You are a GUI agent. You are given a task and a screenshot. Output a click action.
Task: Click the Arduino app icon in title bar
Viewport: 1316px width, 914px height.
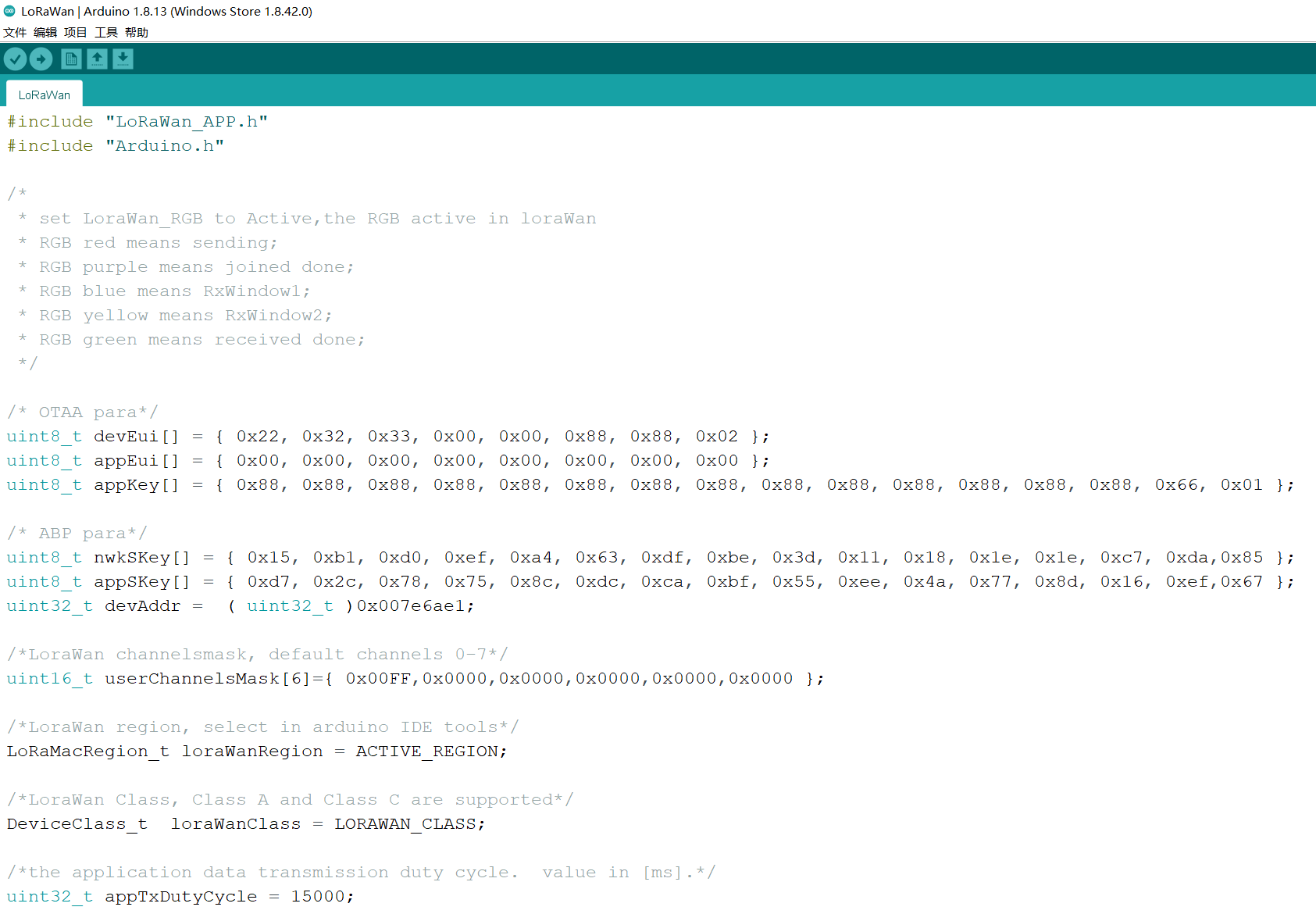tap(9, 11)
